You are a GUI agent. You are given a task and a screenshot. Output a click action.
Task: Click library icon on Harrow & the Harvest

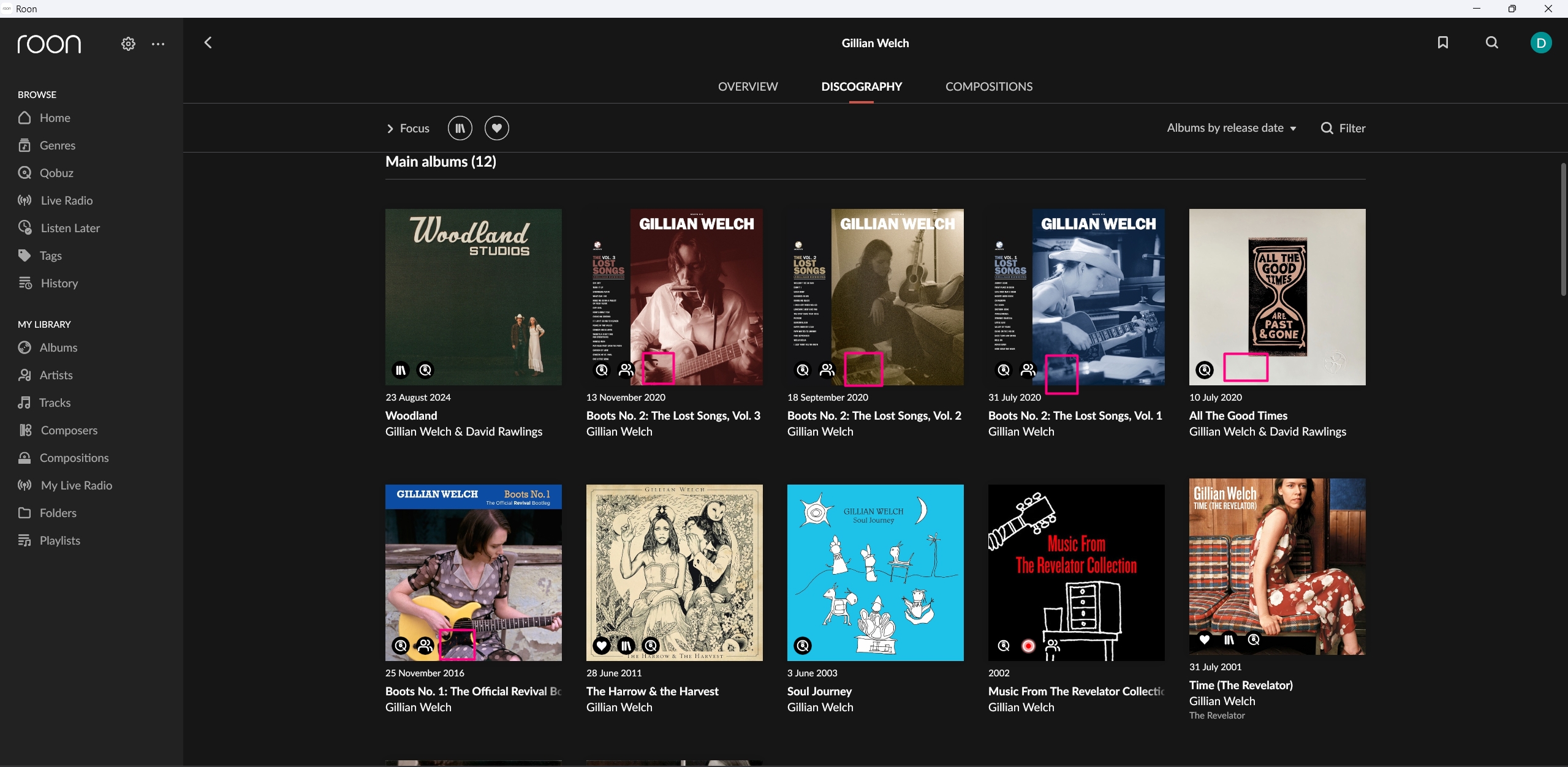626,646
